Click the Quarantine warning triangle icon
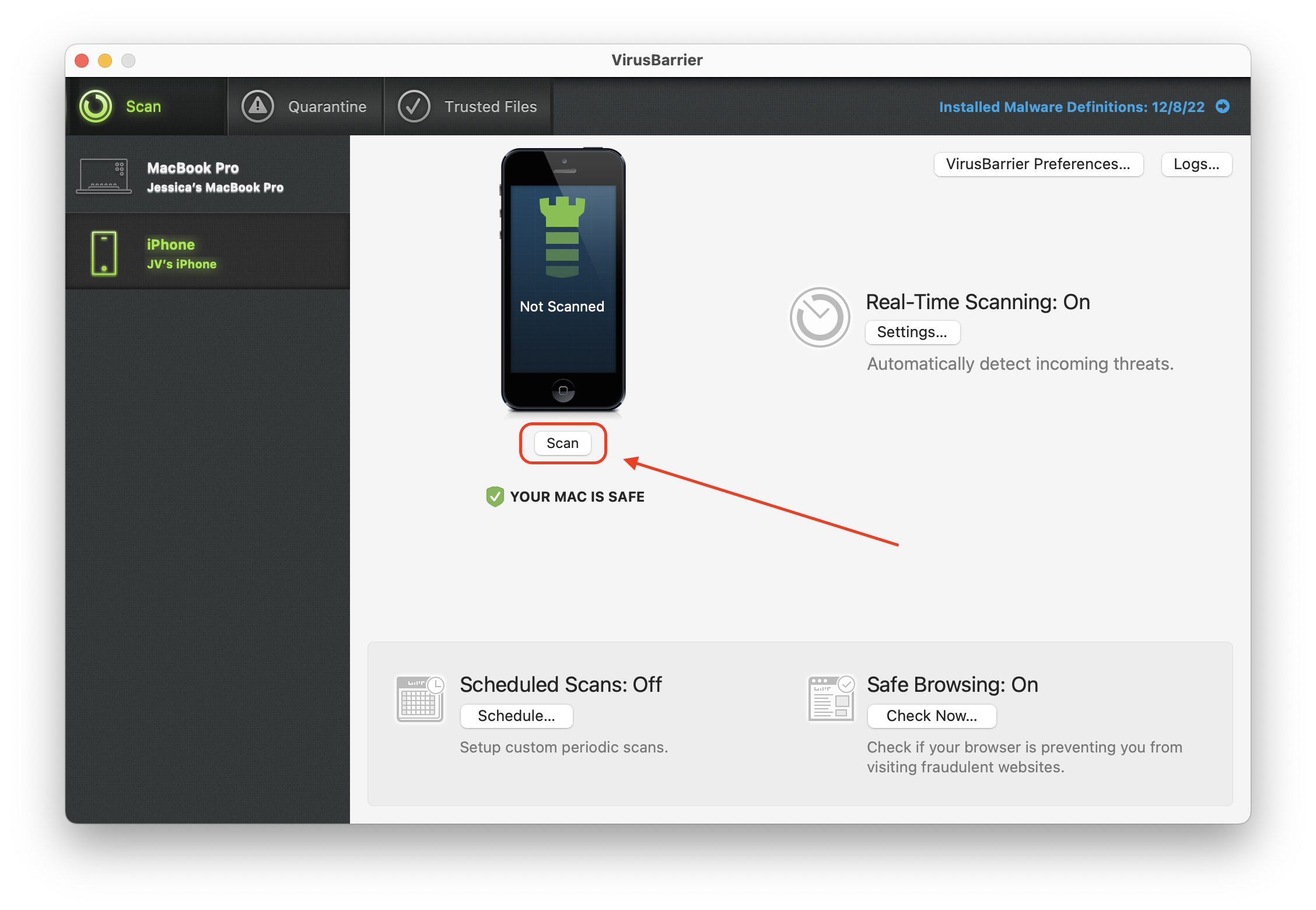1316x910 pixels. click(258, 106)
